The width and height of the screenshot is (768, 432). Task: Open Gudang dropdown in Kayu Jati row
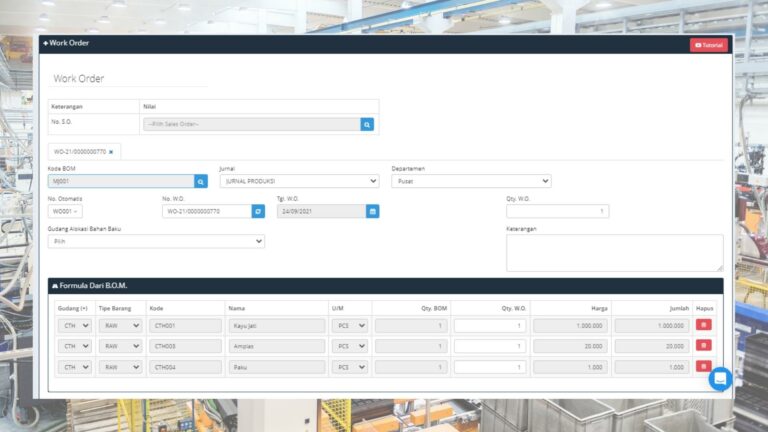tap(74, 326)
